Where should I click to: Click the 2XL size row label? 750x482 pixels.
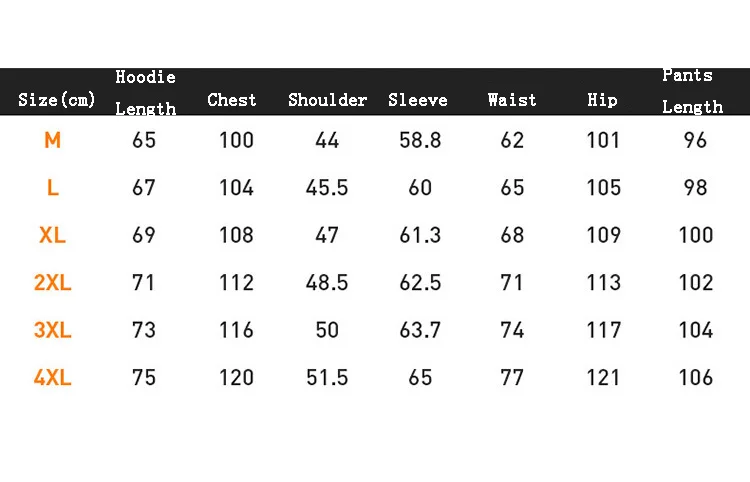coord(52,283)
